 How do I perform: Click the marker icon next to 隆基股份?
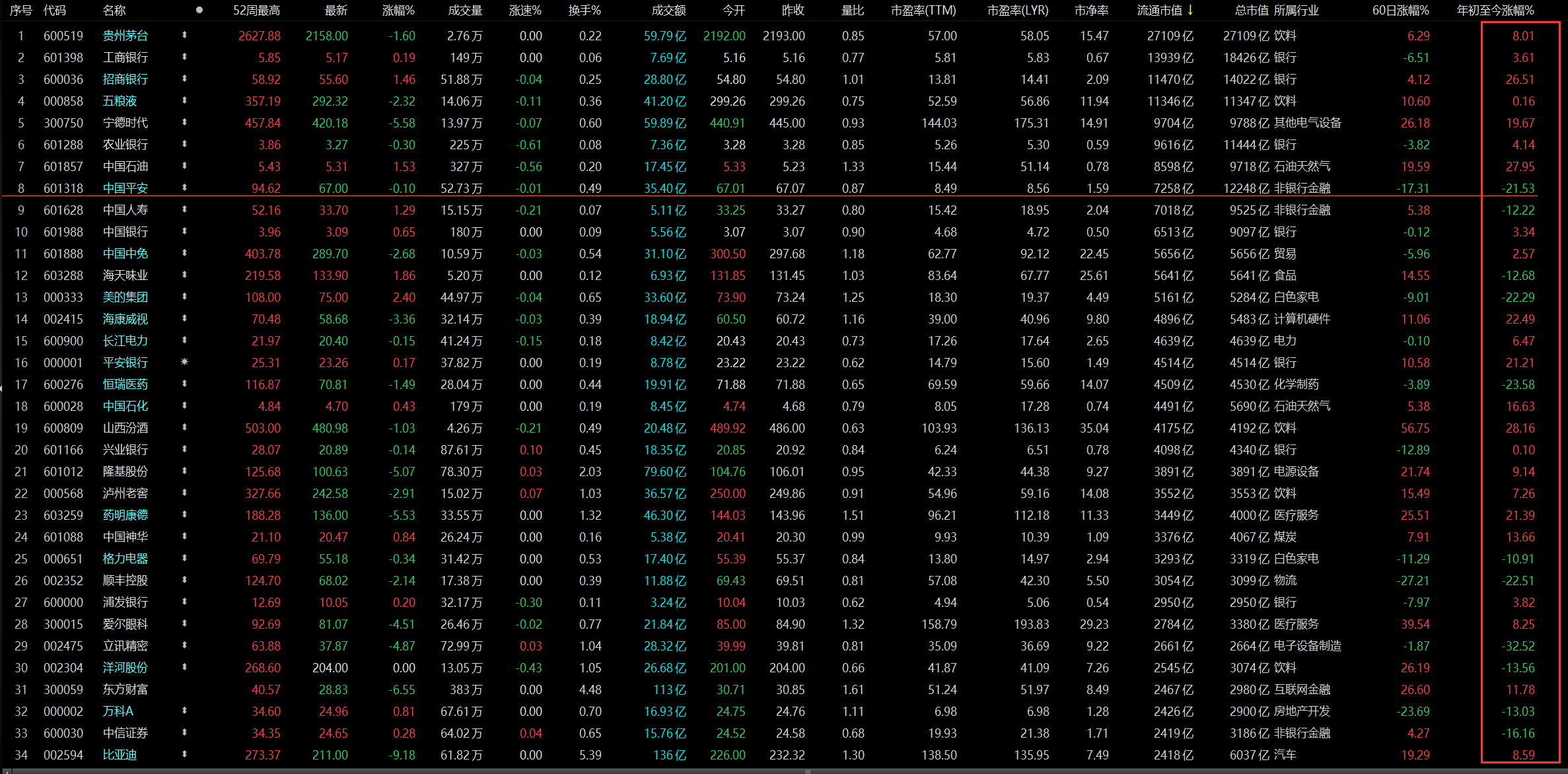[x=184, y=471]
